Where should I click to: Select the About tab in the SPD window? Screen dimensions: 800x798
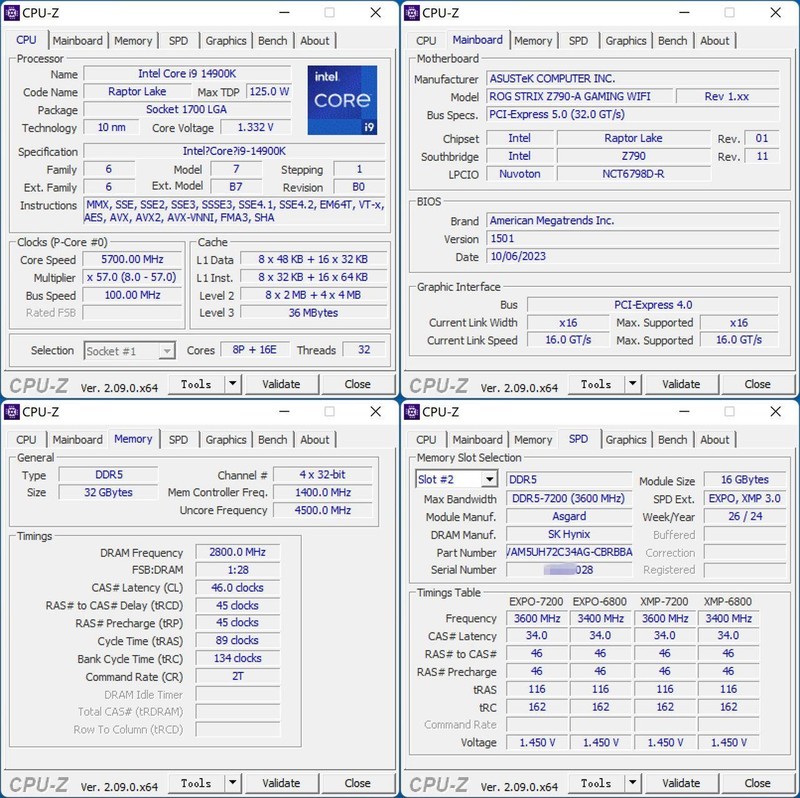click(x=716, y=439)
